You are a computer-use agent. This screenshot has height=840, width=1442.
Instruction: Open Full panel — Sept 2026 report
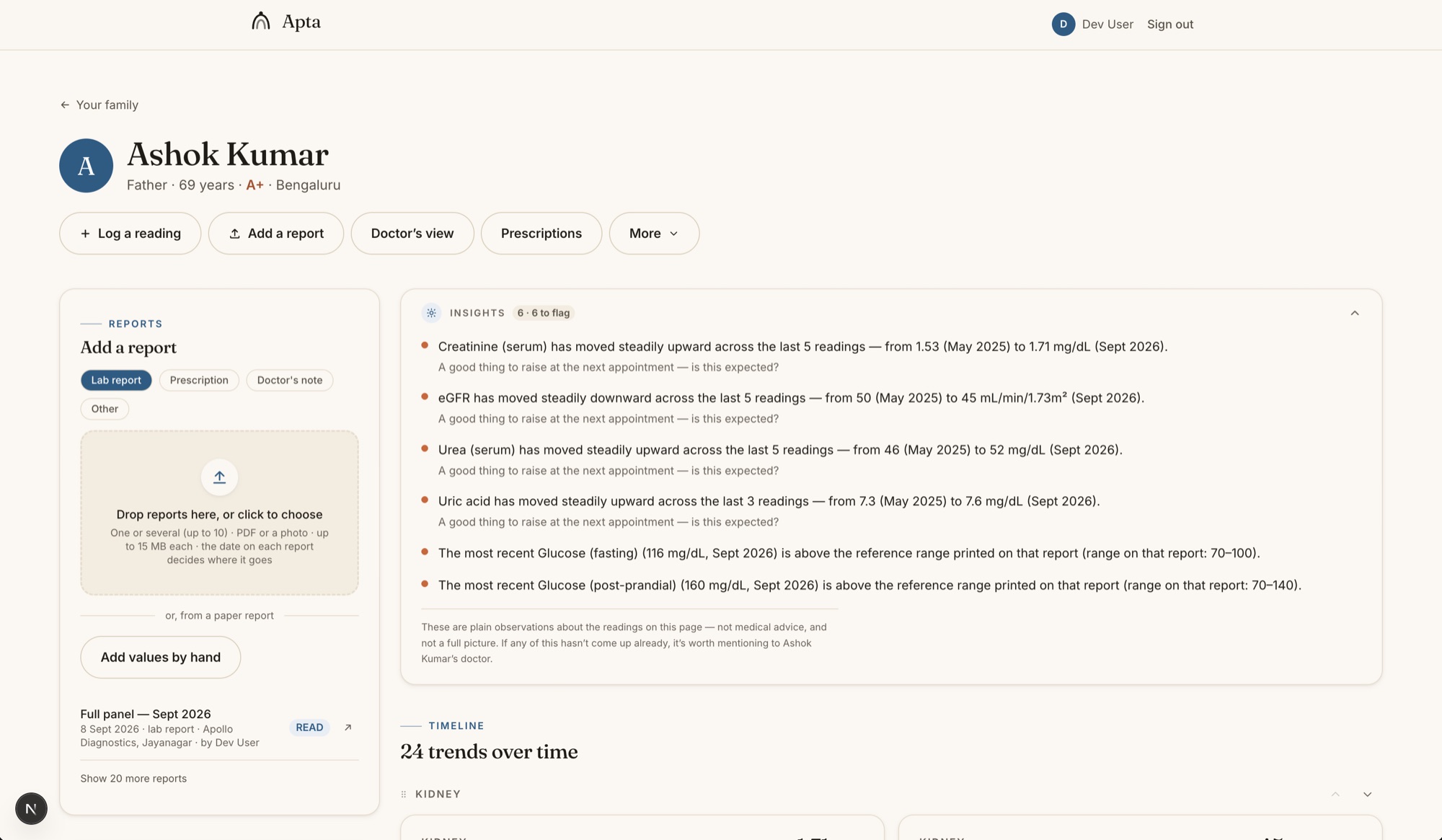click(146, 714)
